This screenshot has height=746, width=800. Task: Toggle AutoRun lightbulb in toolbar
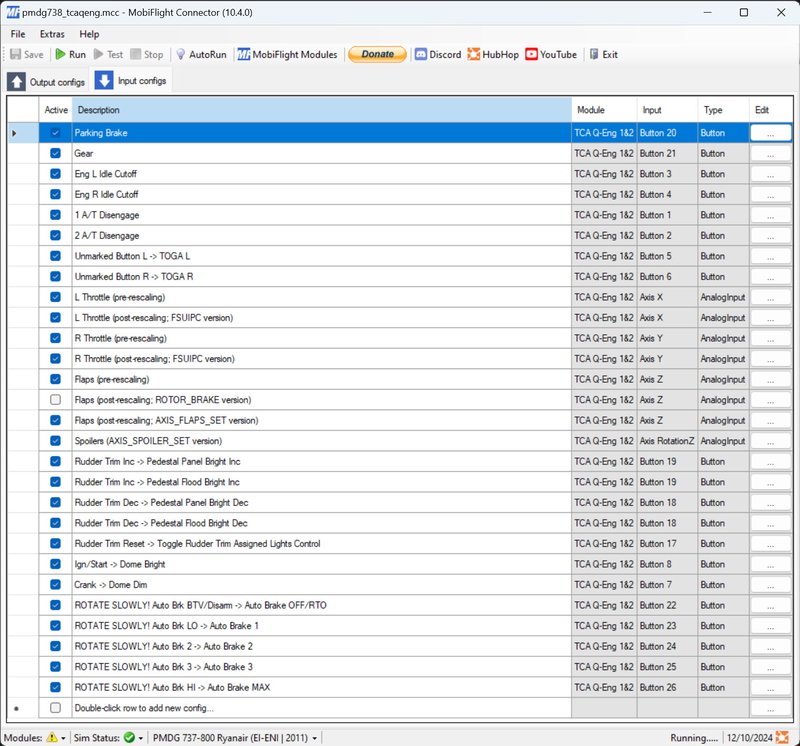click(200, 55)
